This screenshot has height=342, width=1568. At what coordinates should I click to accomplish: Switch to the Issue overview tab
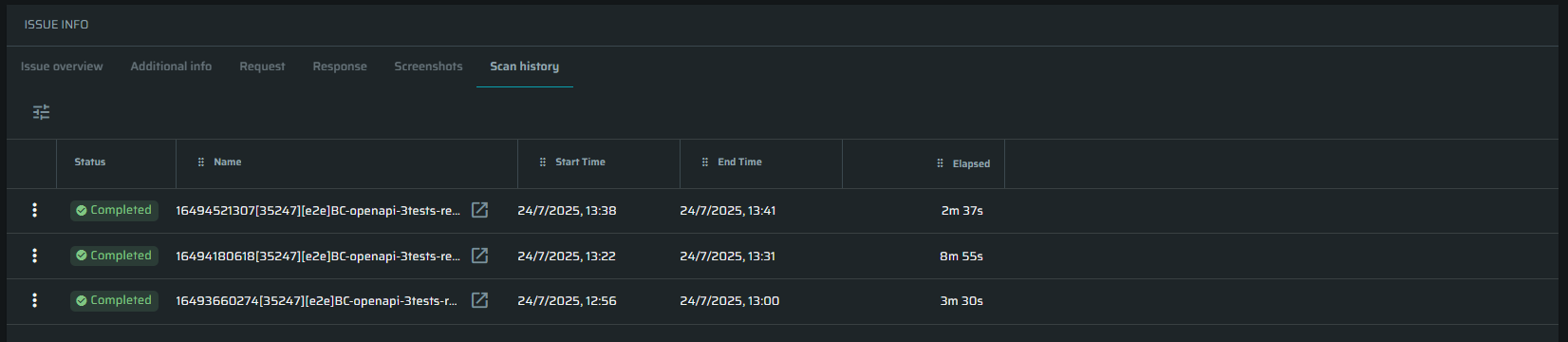pos(62,66)
